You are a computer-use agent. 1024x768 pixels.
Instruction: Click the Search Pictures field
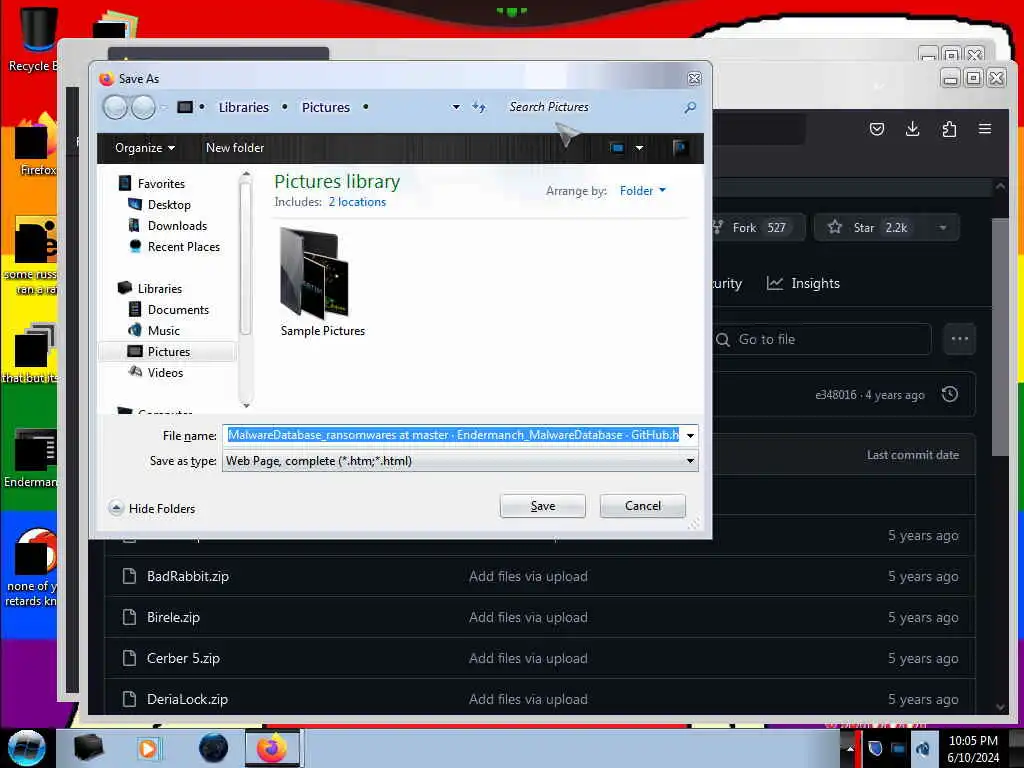click(x=593, y=107)
